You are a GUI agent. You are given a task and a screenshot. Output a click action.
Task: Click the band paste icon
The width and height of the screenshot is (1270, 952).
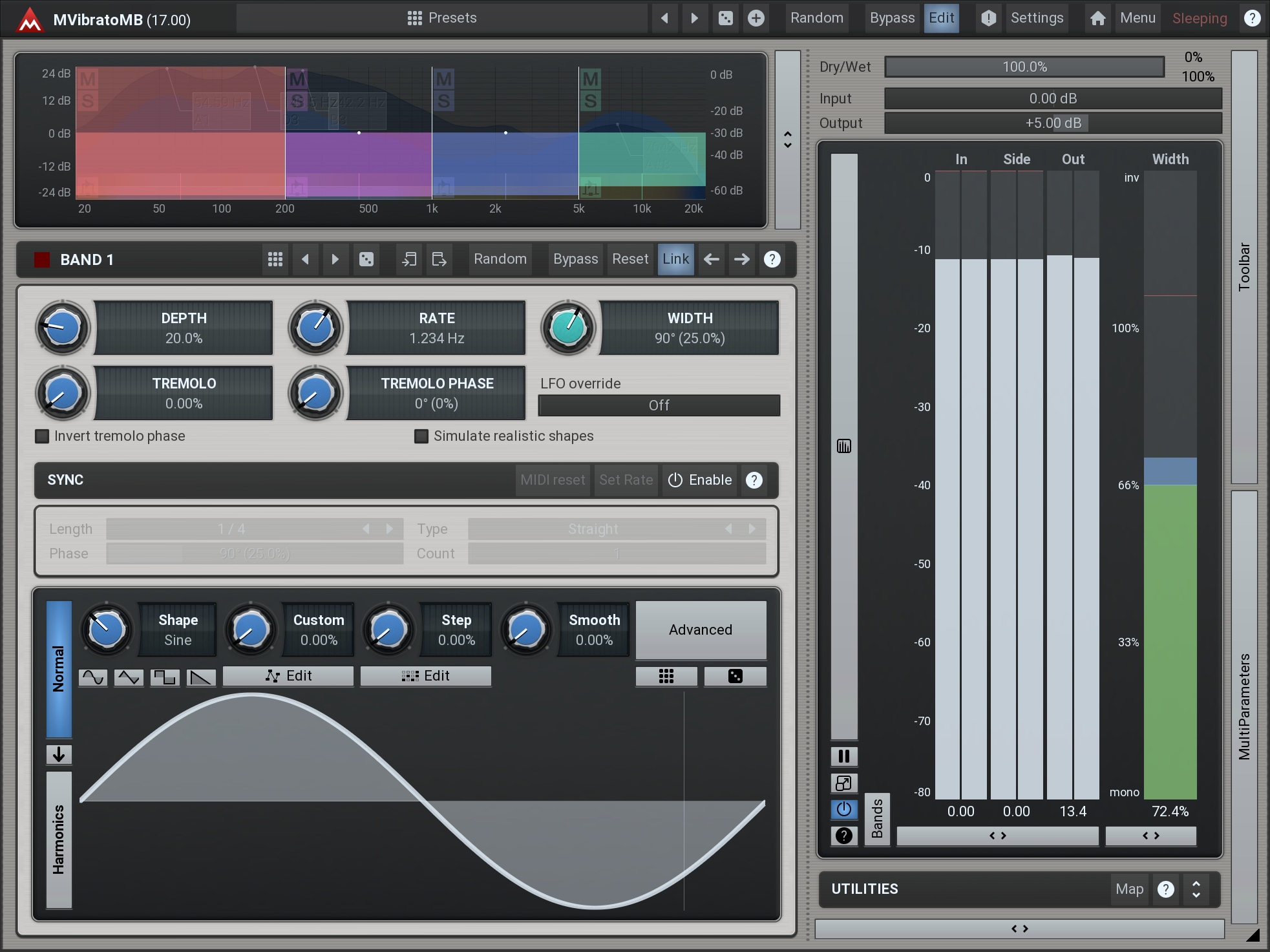coord(439,259)
